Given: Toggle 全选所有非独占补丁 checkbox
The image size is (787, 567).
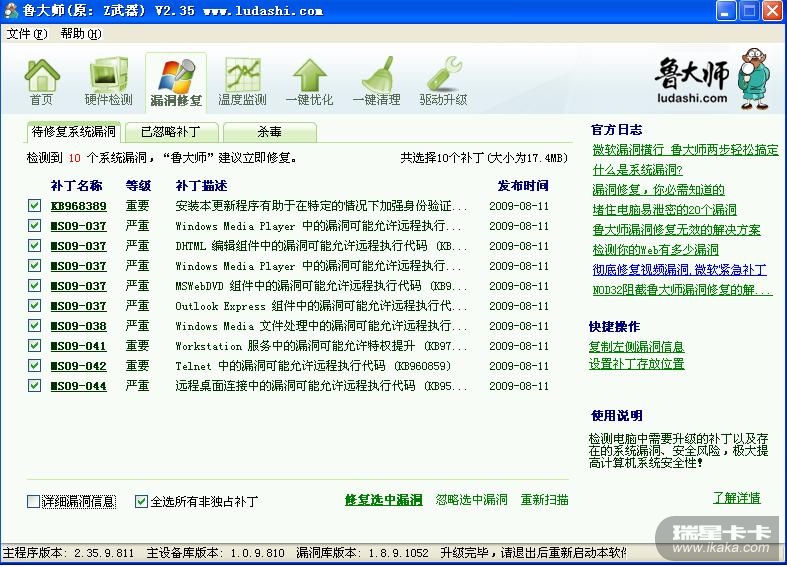Looking at the screenshot, I should [x=142, y=501].
